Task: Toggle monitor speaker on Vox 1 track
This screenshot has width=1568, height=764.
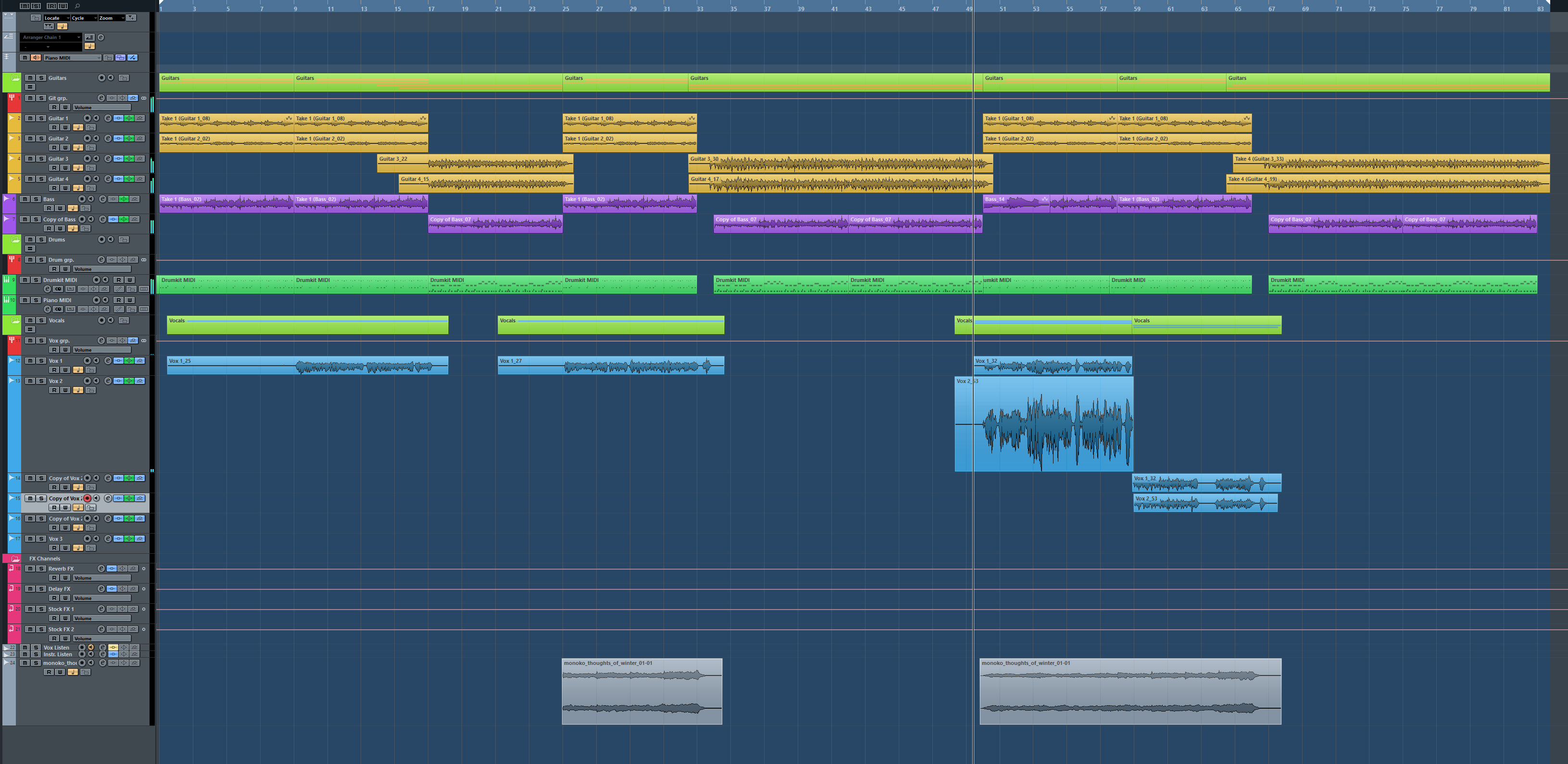Action: click(96, 361)
